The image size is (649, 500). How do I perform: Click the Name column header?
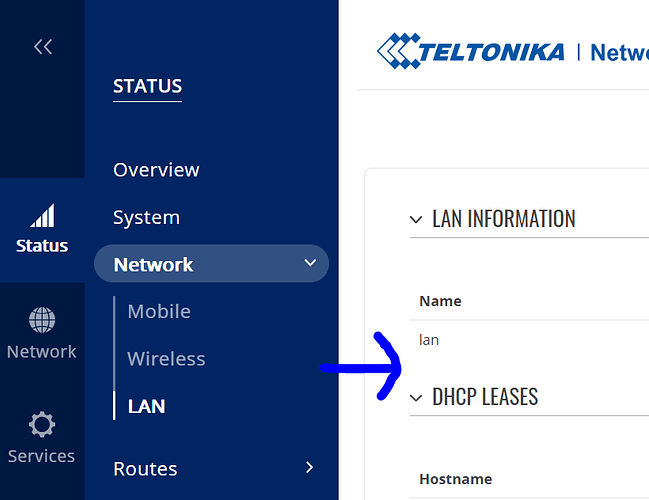pos(440,301)
